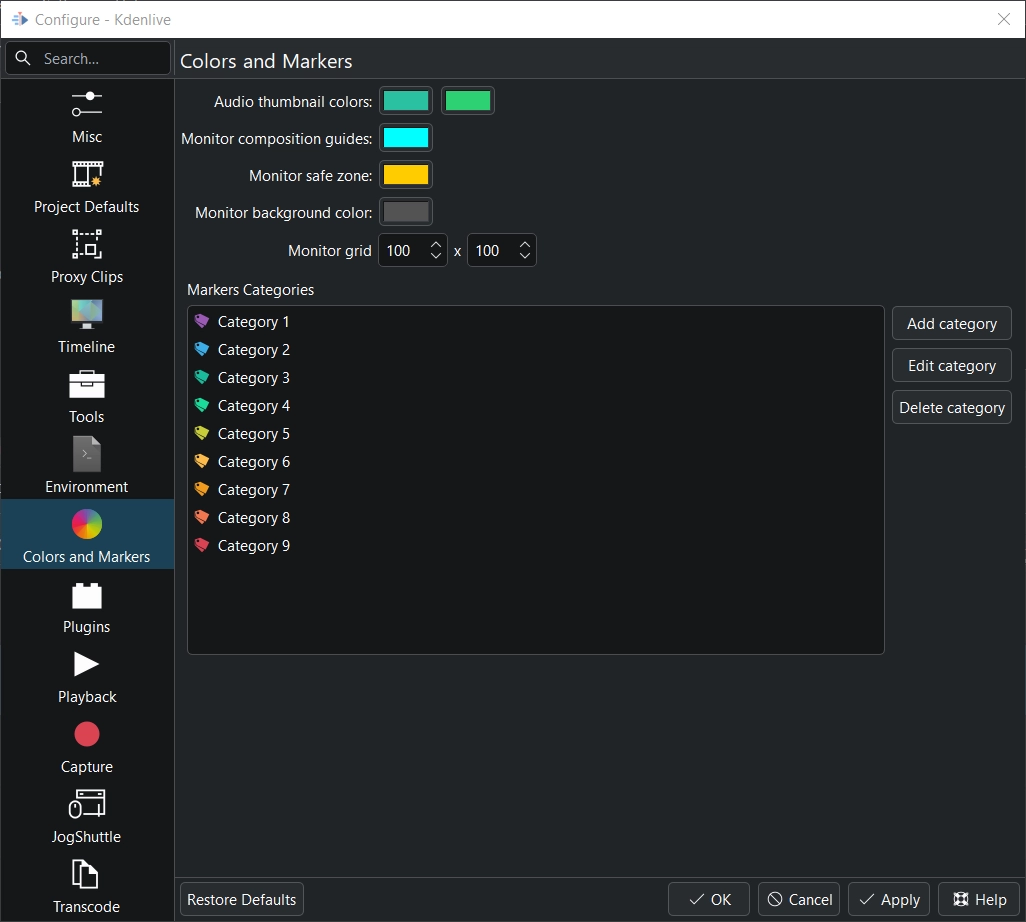Switch to the Colors and Markers page
This screenshot has width=1026, height=922.
coord(86,535)
